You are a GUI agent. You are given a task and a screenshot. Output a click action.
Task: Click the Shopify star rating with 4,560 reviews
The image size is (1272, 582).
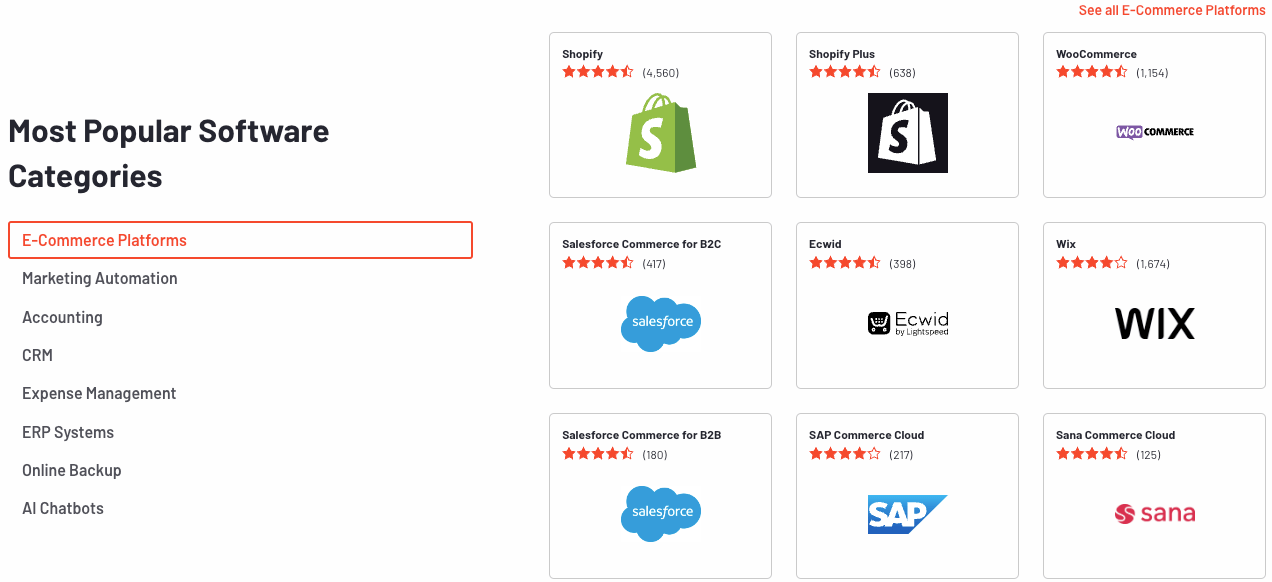(620, 72)
